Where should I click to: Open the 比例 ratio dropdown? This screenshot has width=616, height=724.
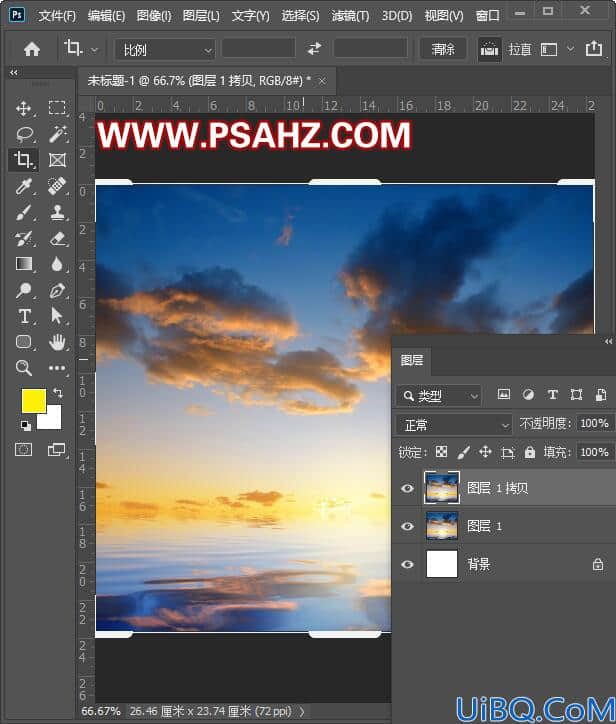pyautogui.click(x=164, y=49)
